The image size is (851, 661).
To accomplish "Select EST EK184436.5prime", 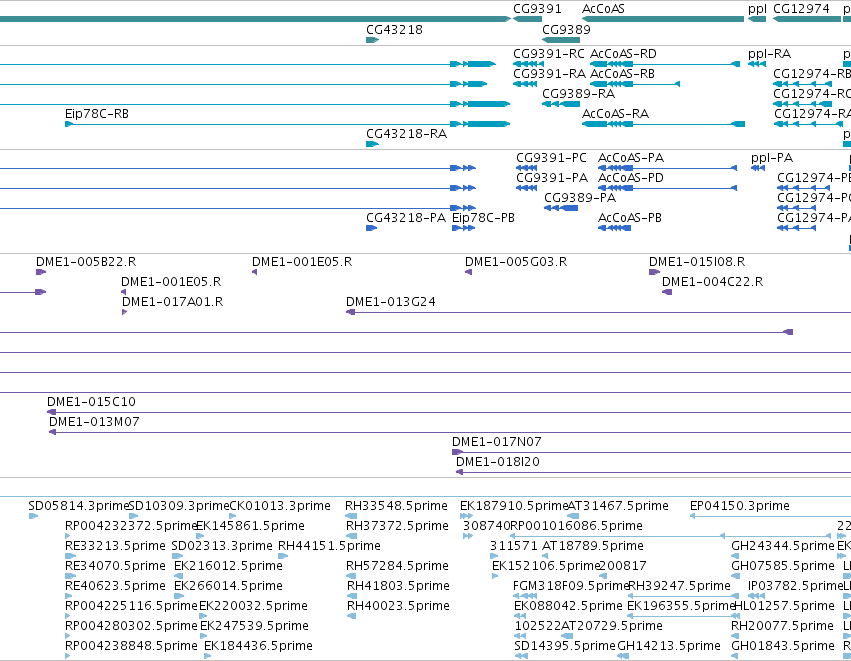I will tap(258, 646).
